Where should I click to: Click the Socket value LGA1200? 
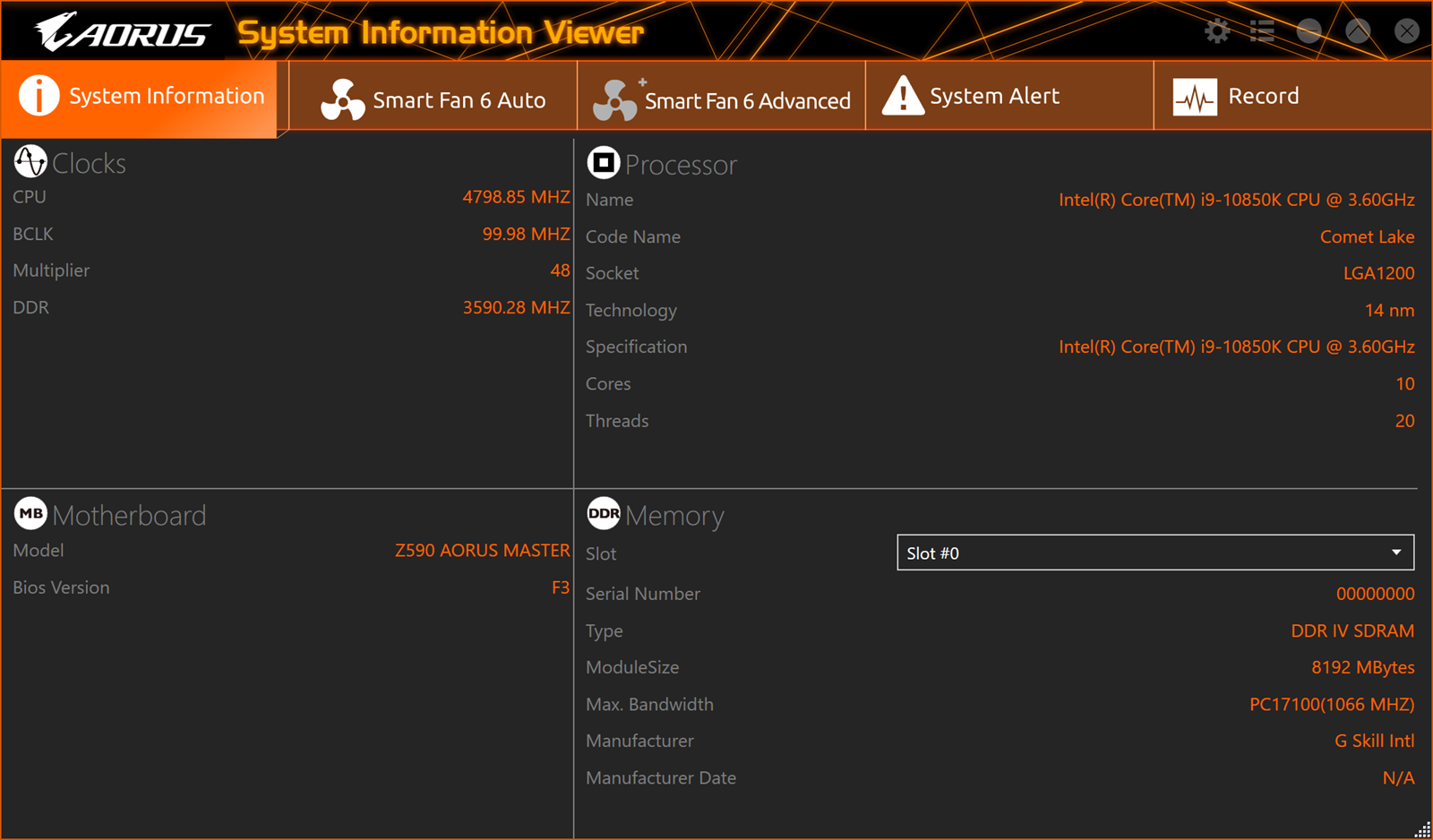click(1378, 273)
